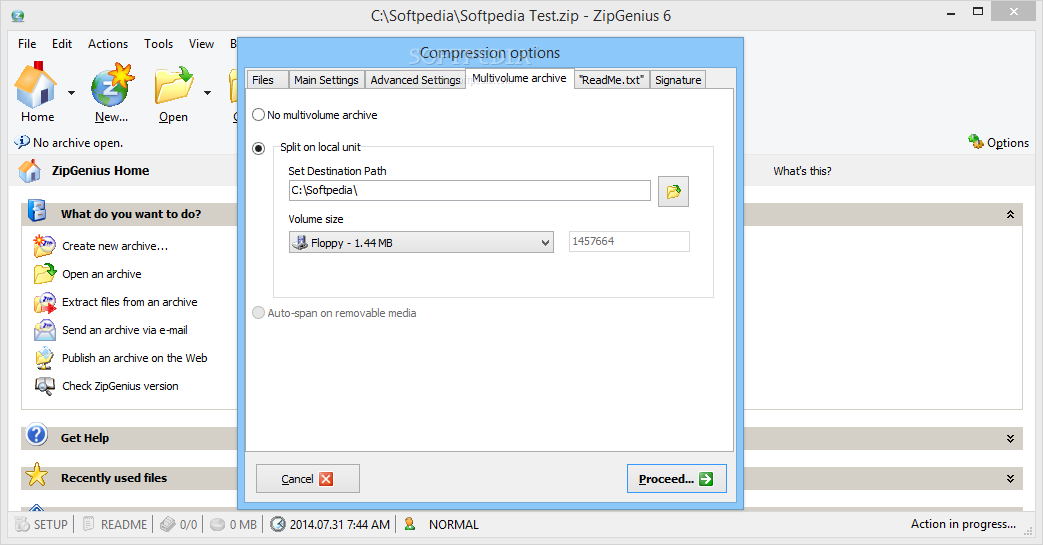Open the Tools menu

click(x=158, y=43)
